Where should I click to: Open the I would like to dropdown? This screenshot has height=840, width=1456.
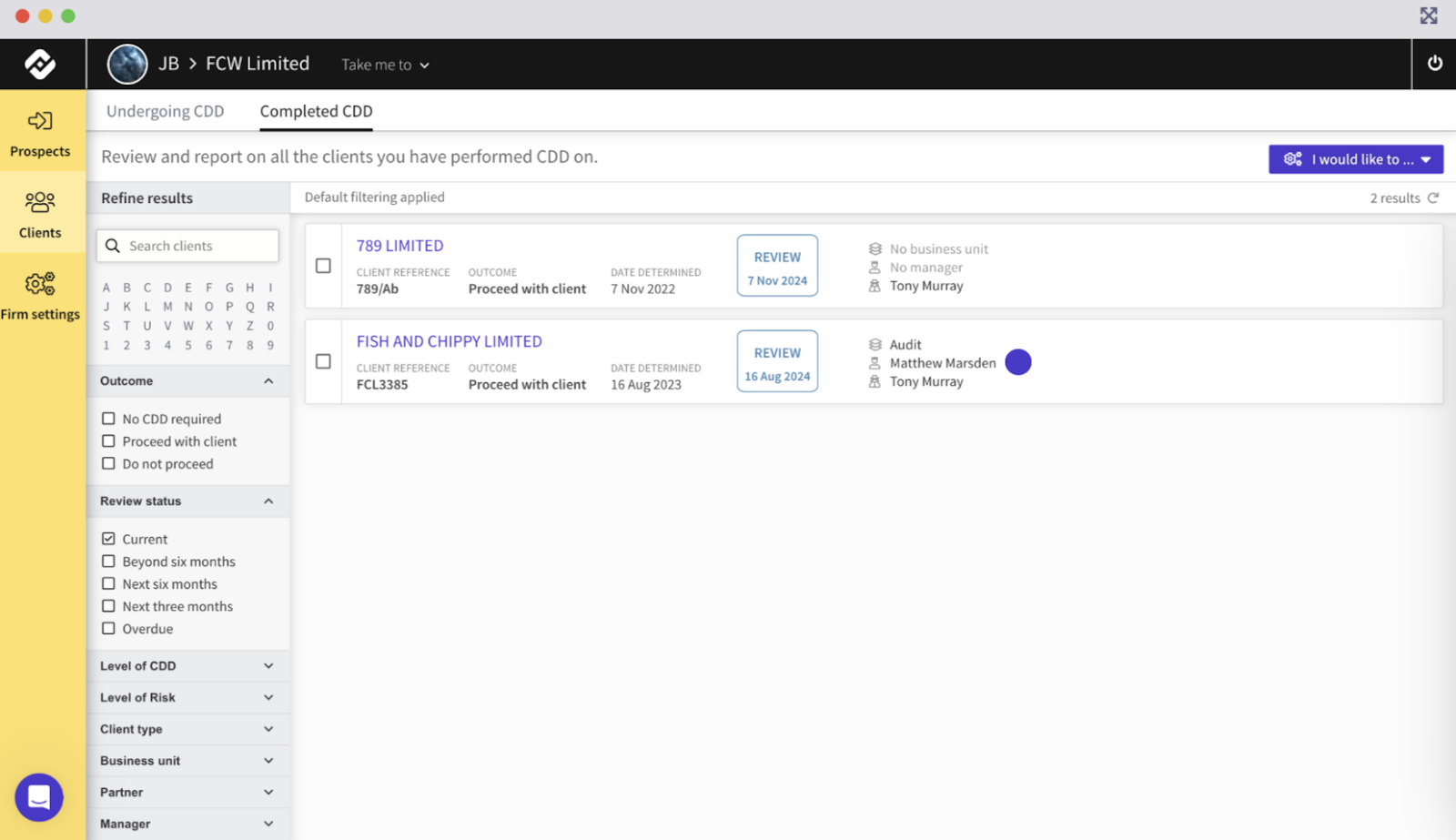pyautogui.click(x=1356, y=159)
